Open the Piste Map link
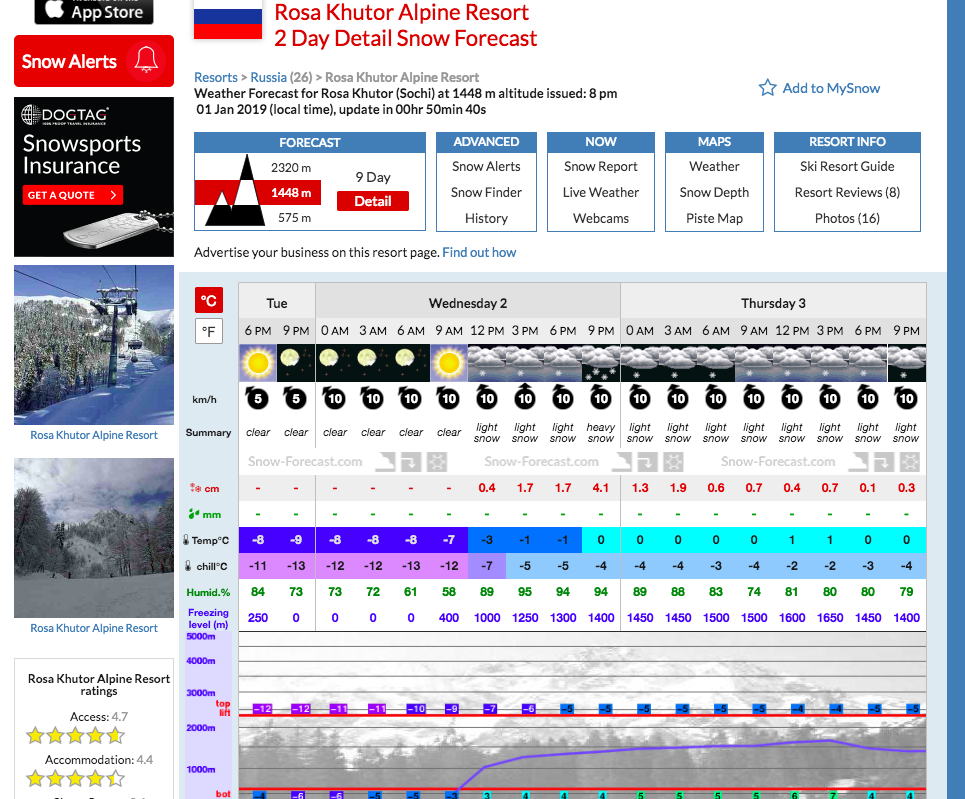 (714, 219)
